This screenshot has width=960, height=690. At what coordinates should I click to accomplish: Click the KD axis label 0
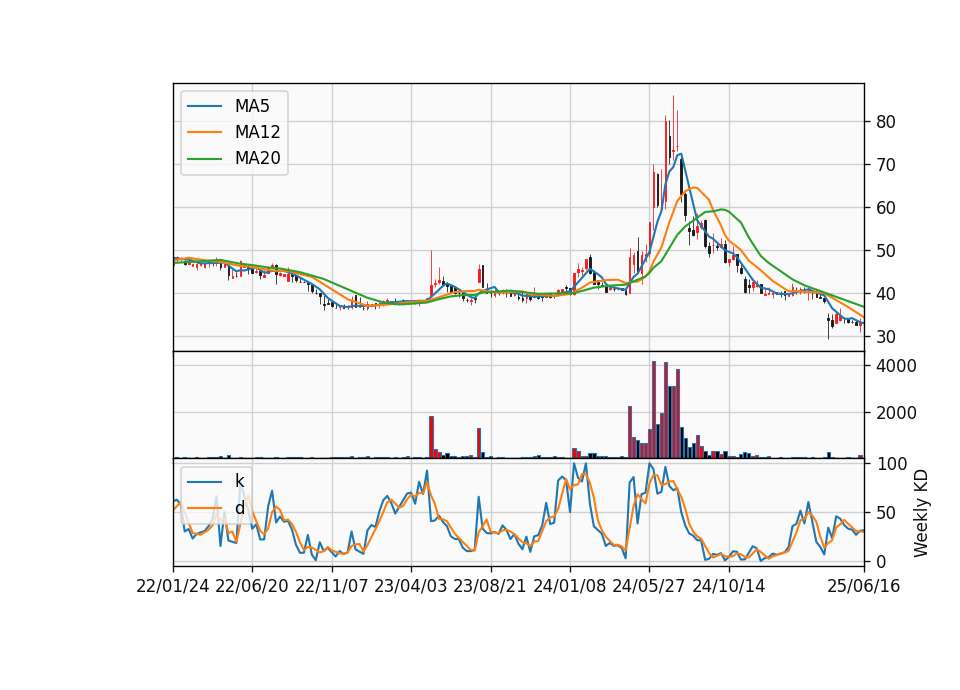point(880,561)
